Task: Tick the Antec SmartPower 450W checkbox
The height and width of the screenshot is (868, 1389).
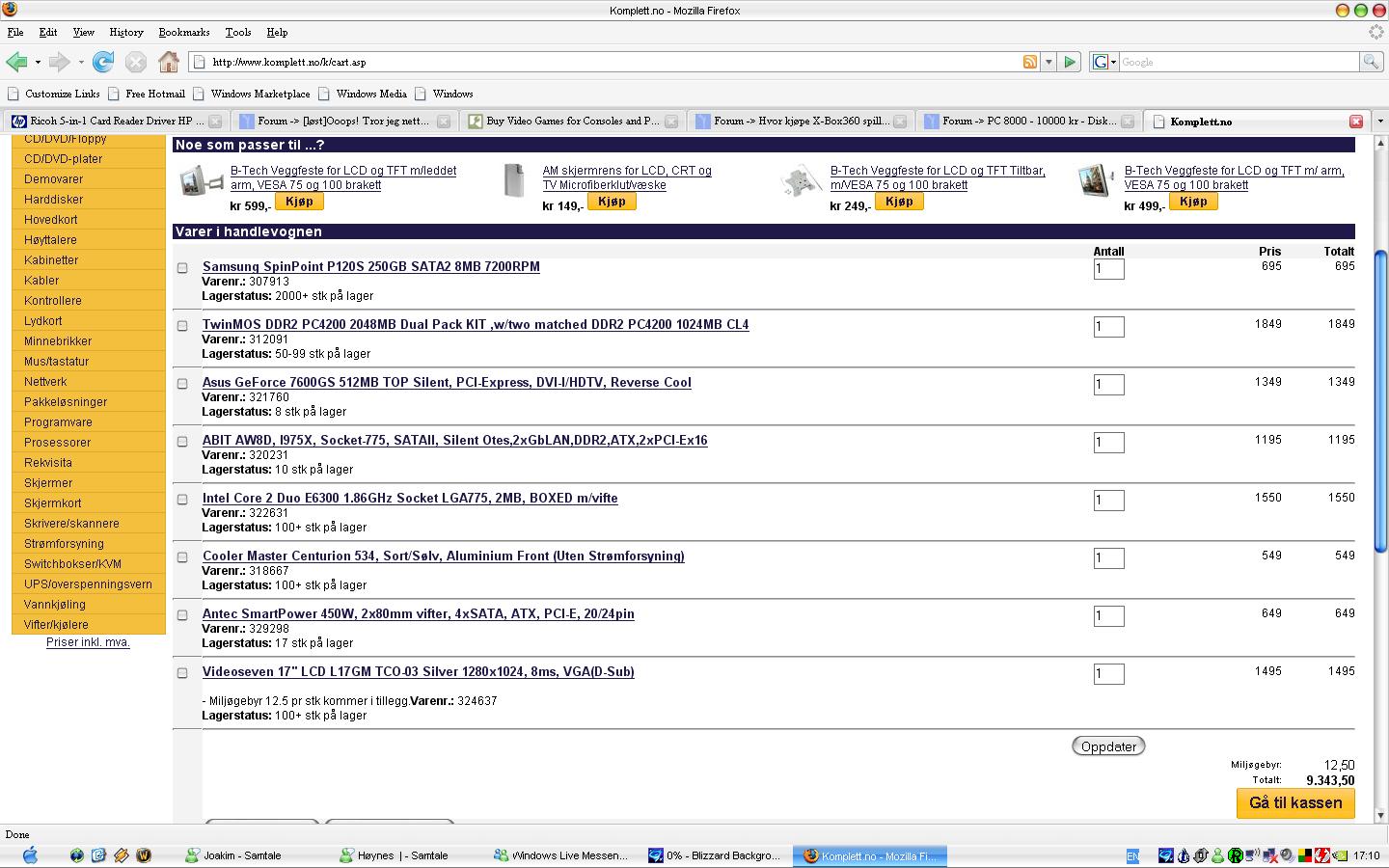Action: (x=182, y=615)
